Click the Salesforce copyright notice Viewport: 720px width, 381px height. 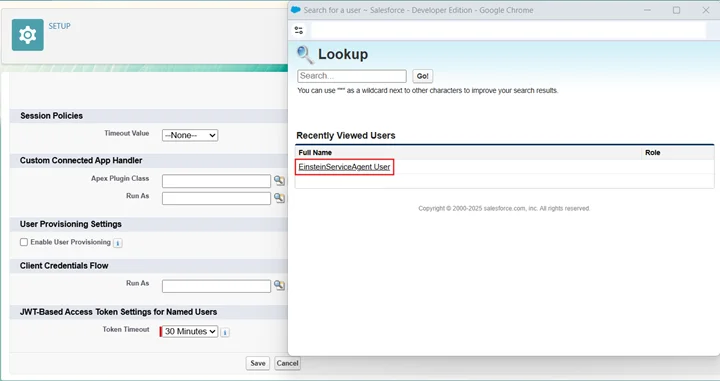pos(504,208)
